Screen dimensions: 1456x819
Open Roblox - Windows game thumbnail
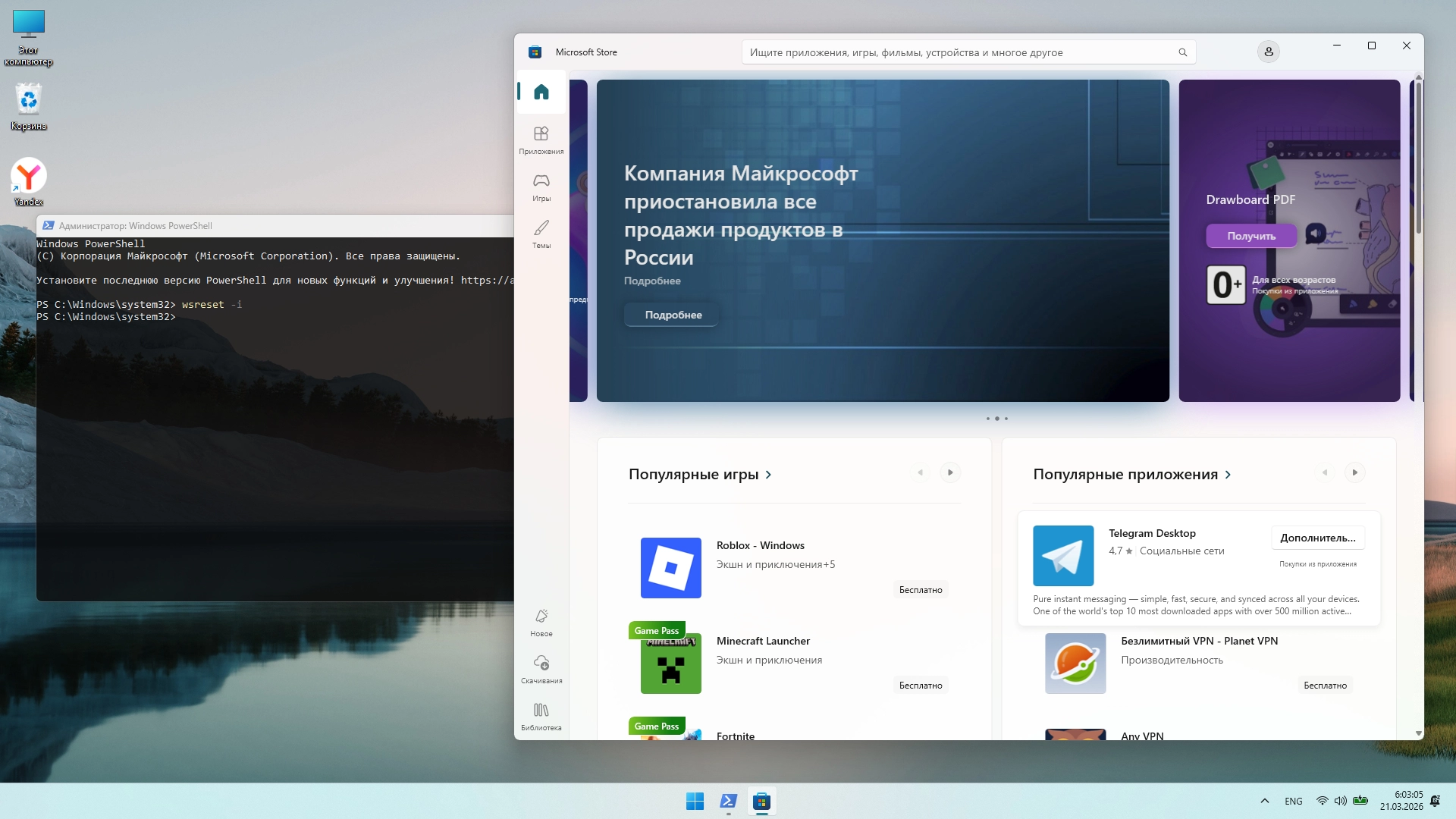pyautogui.click(x=670, y=568)
